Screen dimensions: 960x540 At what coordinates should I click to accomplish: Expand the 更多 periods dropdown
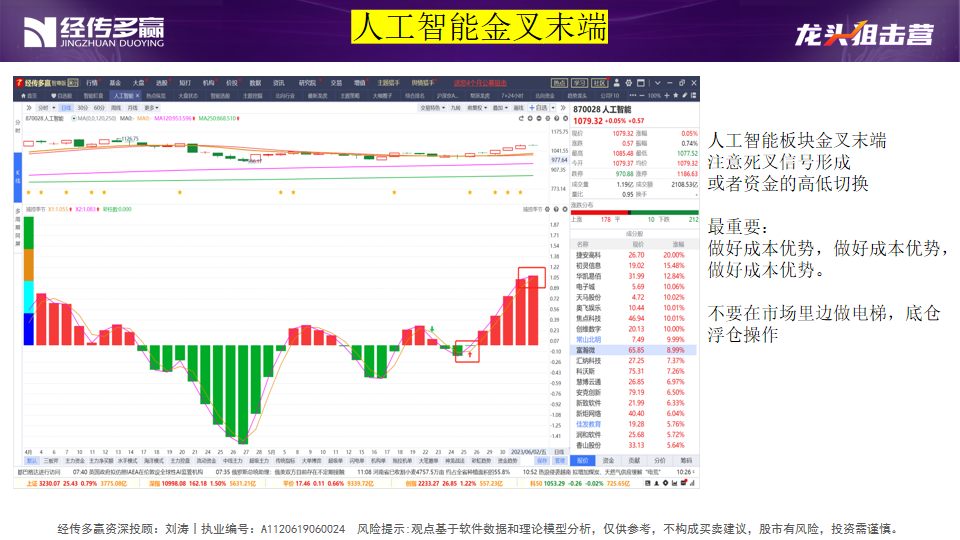tap(151, 108)
